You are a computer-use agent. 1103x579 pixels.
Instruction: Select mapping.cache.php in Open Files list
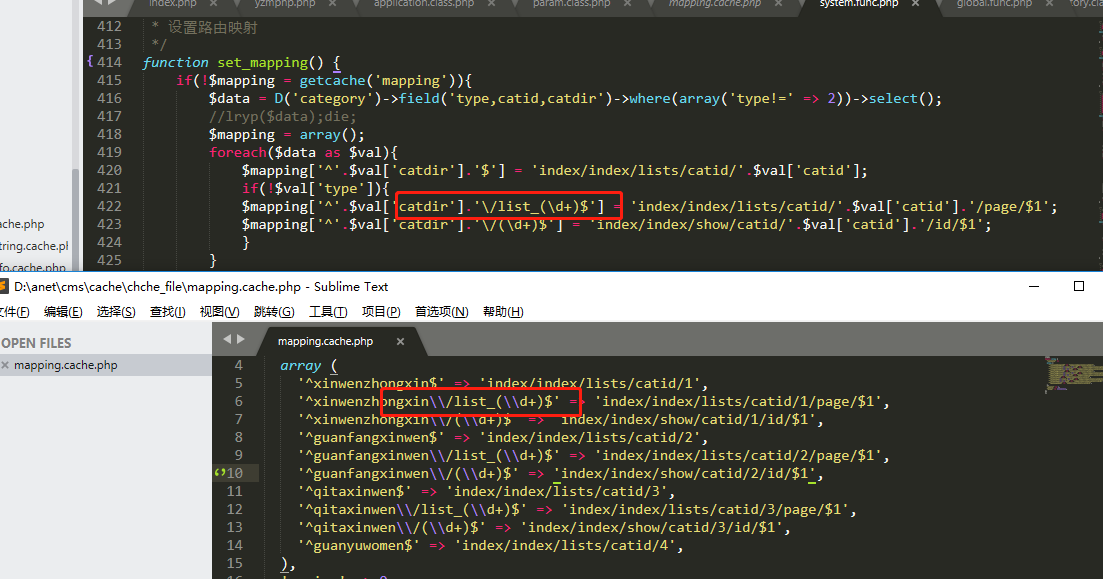pos(66,366)
